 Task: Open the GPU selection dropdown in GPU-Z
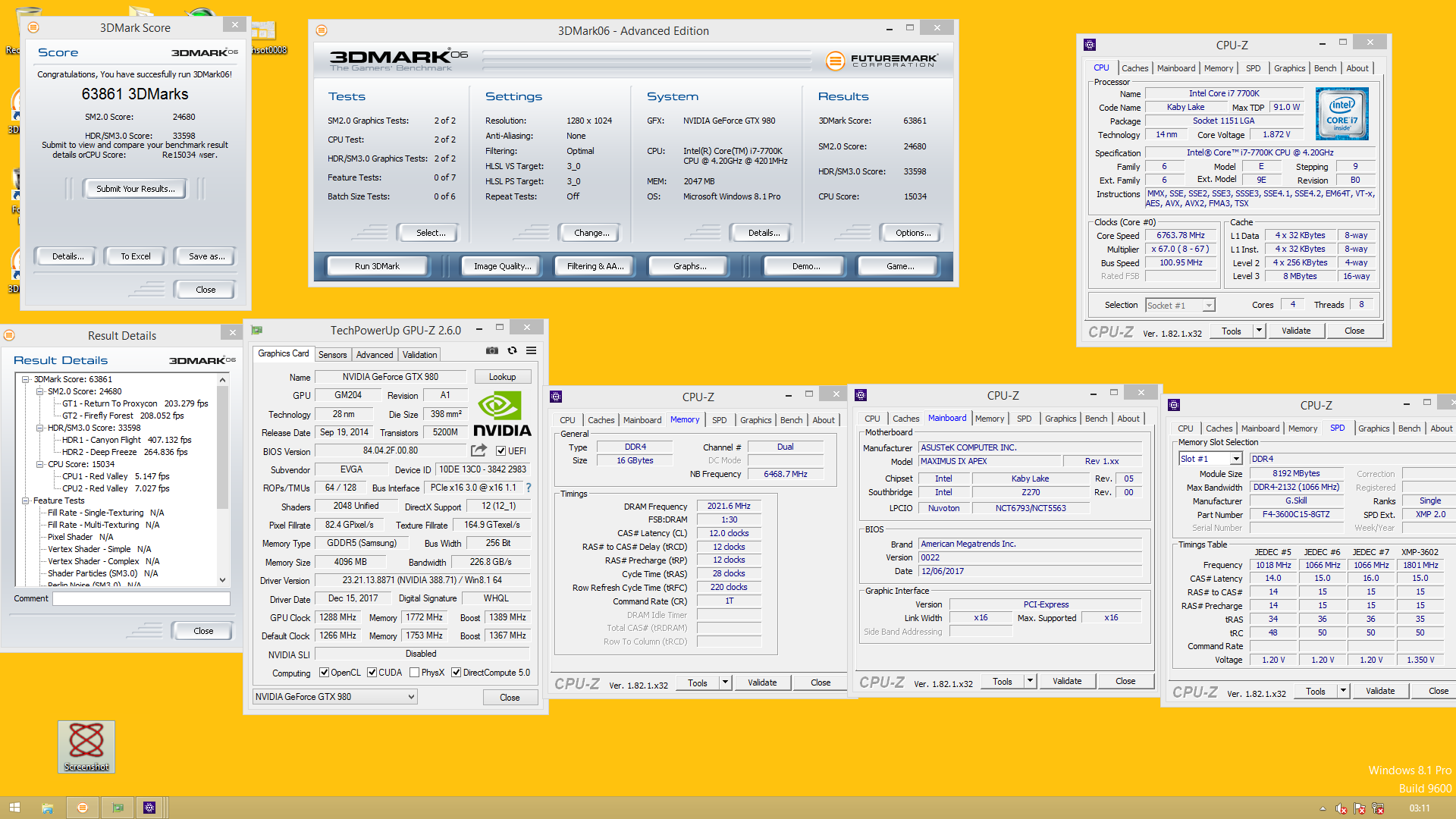point(335,697)
